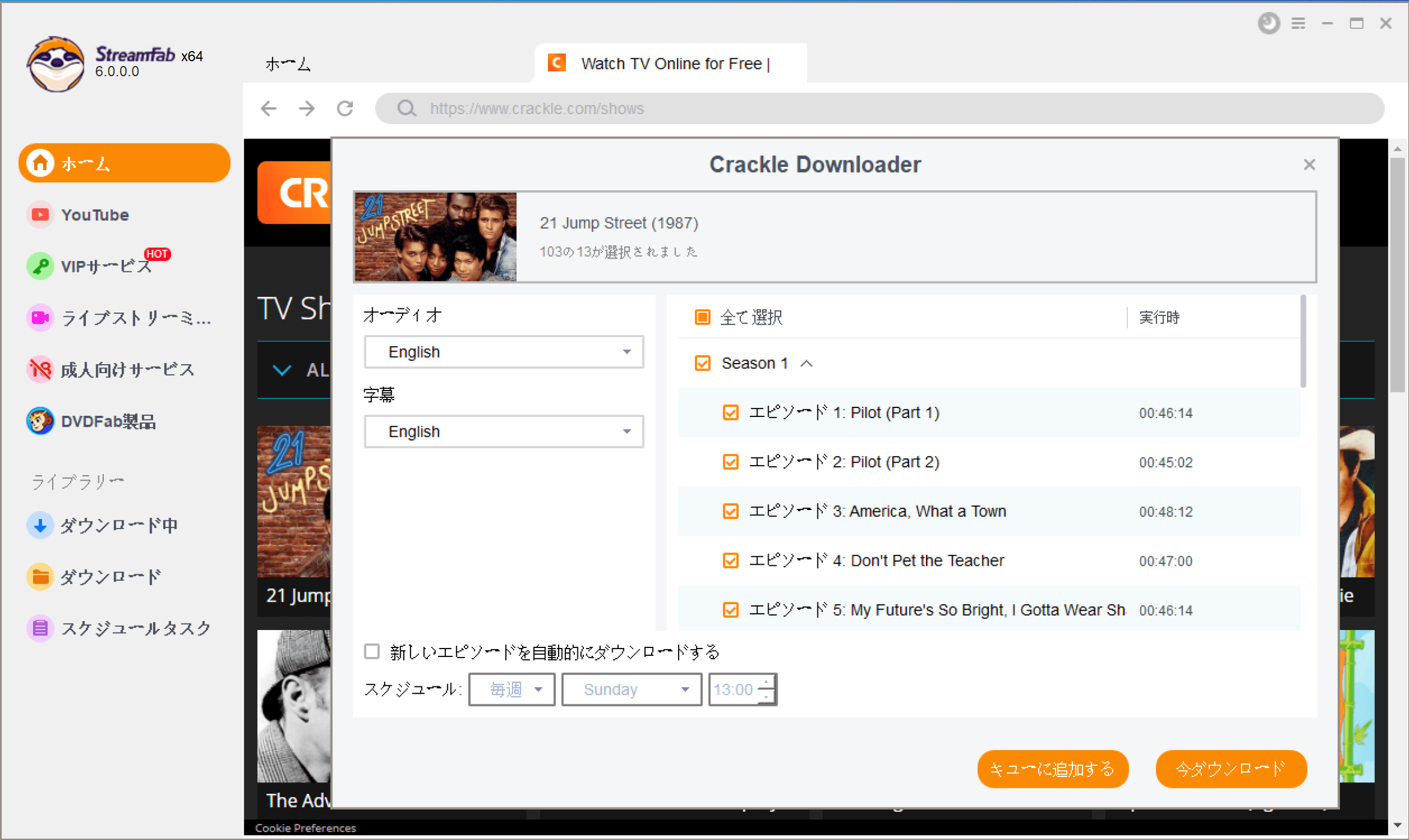The width and height of the screenshot is (1409, 840).
Task: Open the Downloads folder in library
Action: (x=95, y=577)
